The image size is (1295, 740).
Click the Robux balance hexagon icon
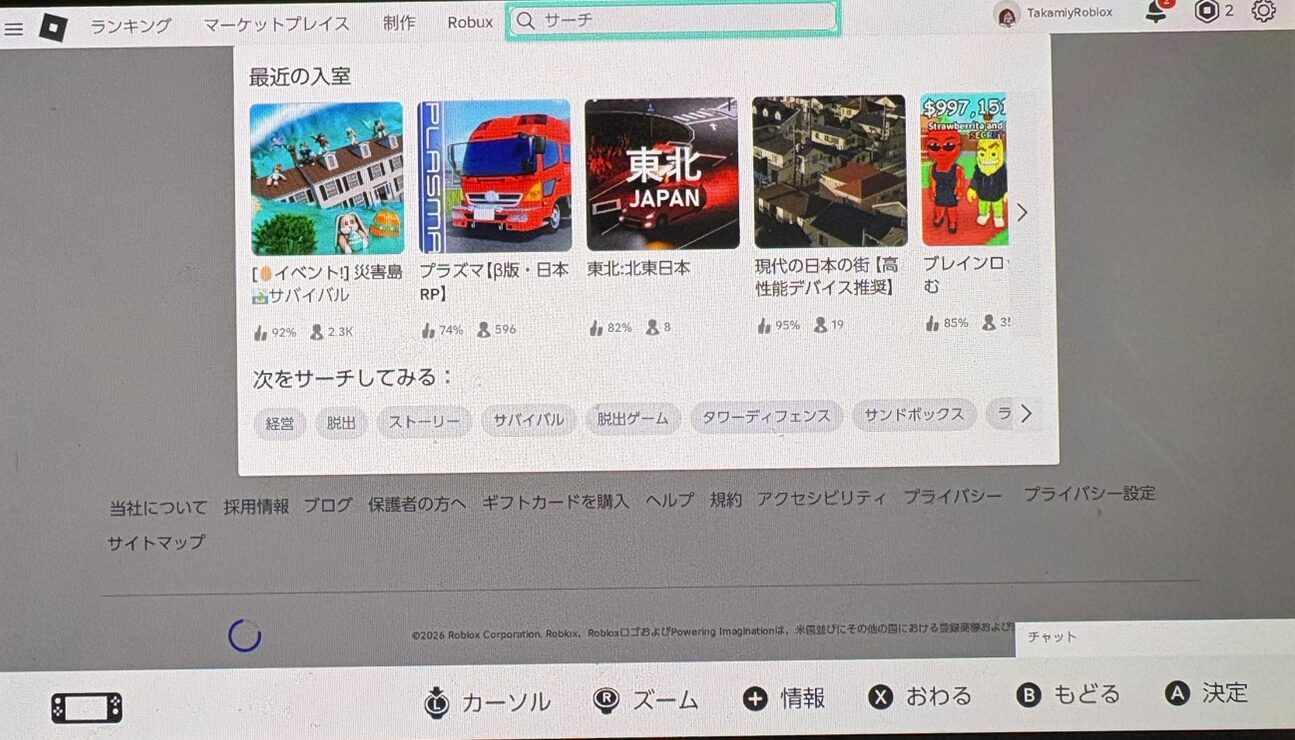click(1208, 11)
